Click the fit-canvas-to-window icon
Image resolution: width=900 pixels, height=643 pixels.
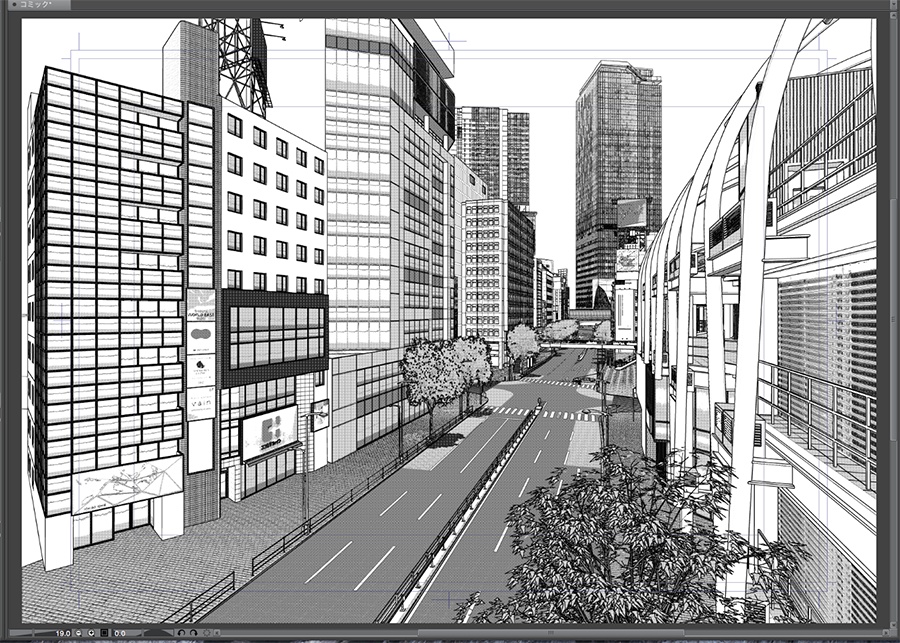(x=104, y=632)
